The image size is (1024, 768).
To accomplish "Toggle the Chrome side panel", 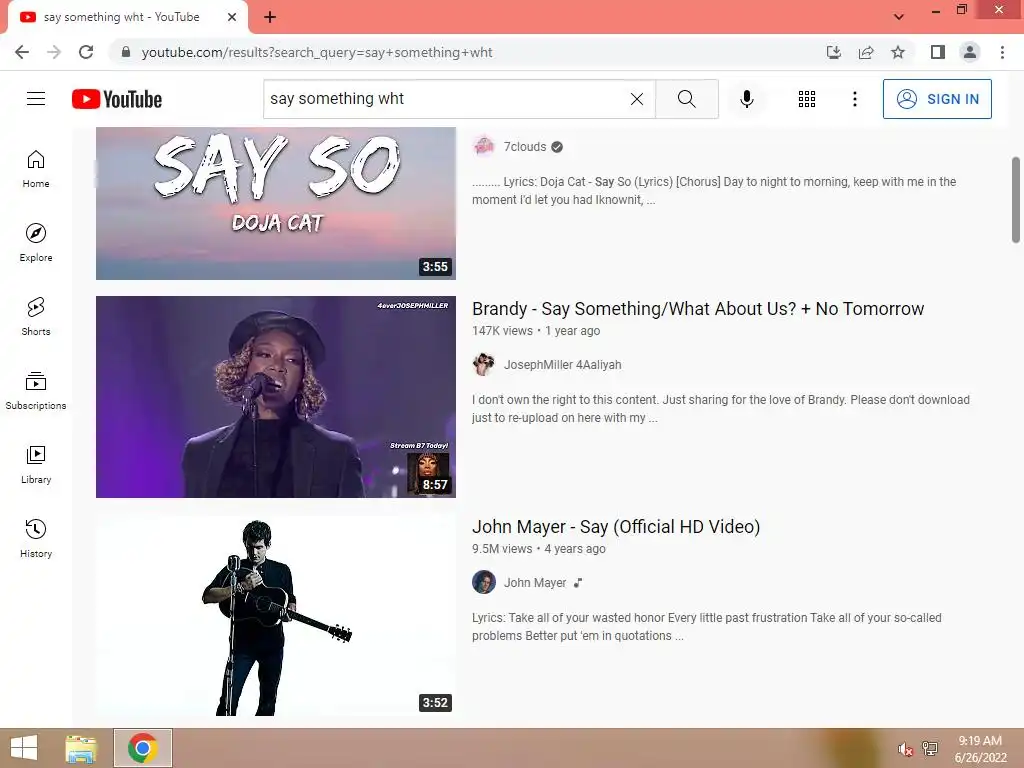I will (x=938, y=52).
